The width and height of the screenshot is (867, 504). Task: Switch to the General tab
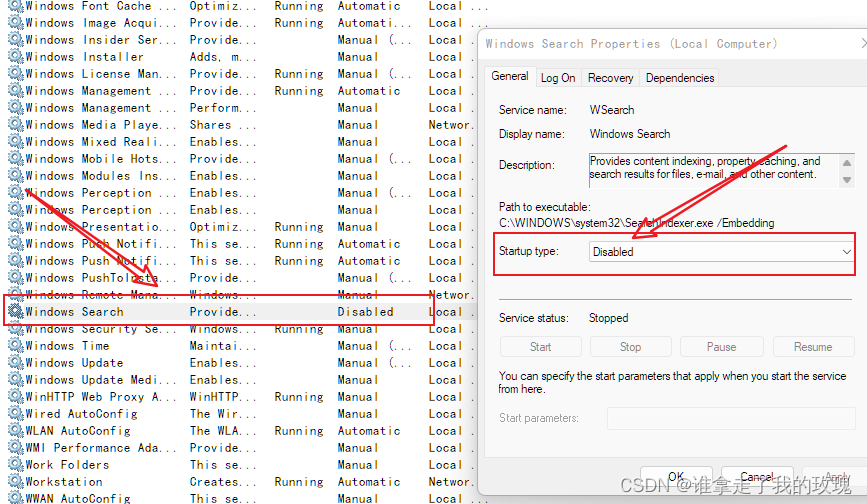tap(510, 76)
